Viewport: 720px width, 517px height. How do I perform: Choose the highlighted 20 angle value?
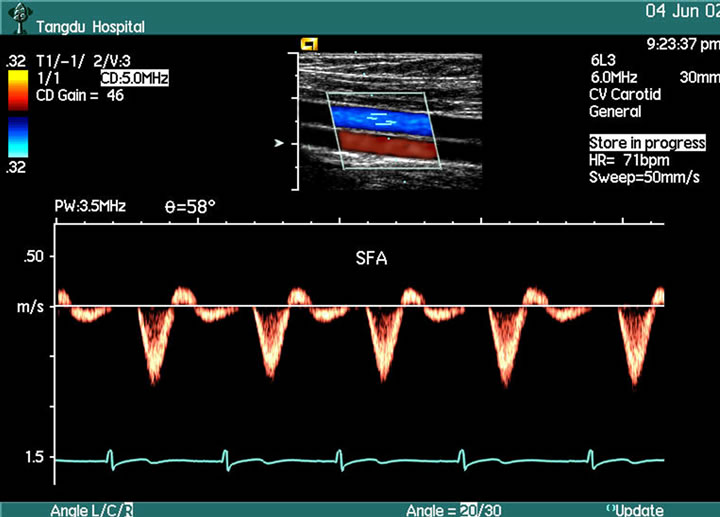[467, 510]
